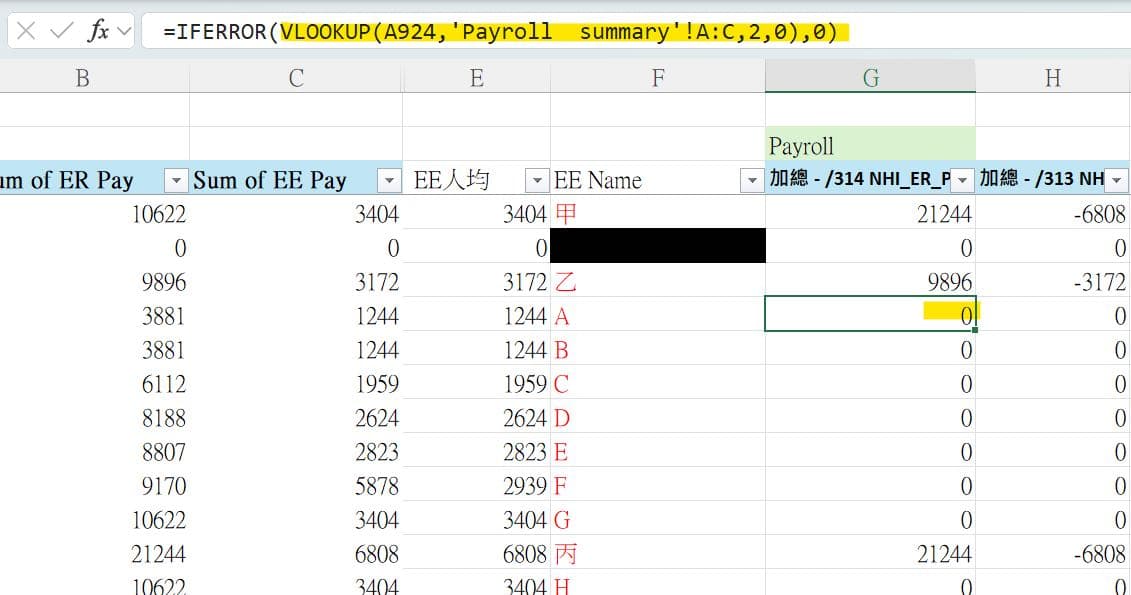The width and height of the screenshot is (1131, 595).
Task: Select column C header
Action: [x=296, y=77]
